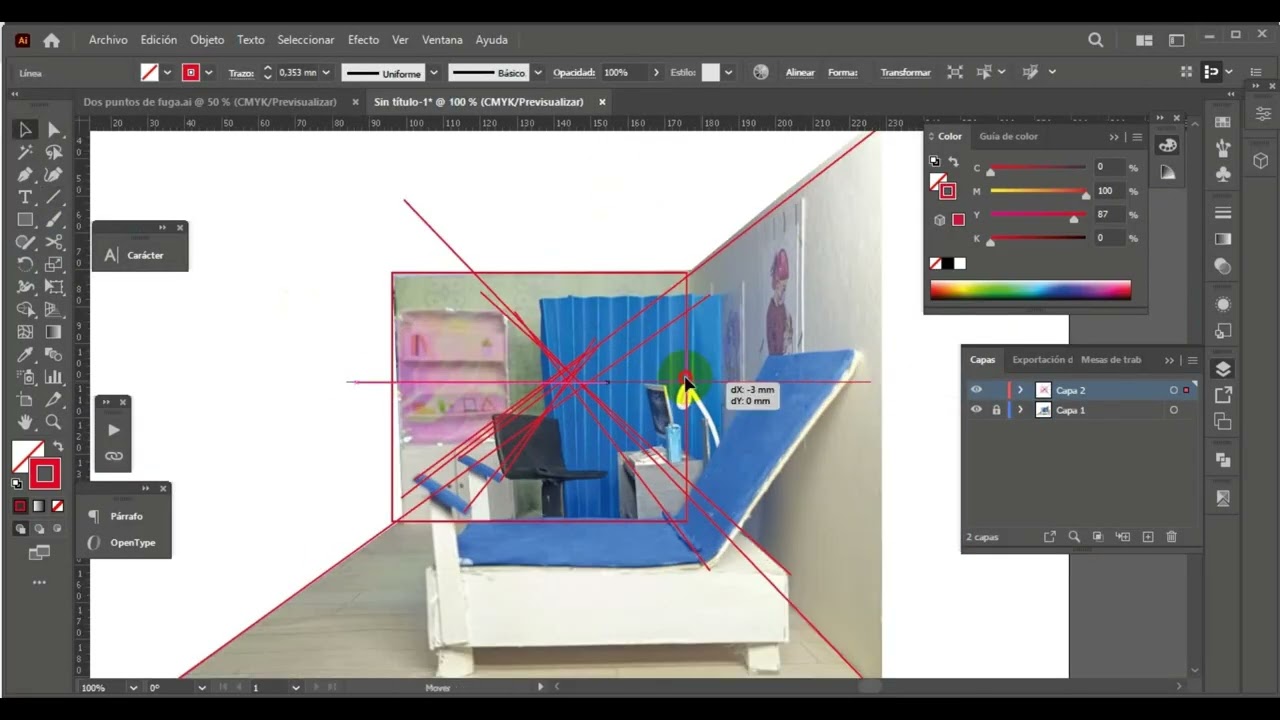Open the Ventana menu
The width and height of the screenshot is (1280, 720).
(442, 40)
